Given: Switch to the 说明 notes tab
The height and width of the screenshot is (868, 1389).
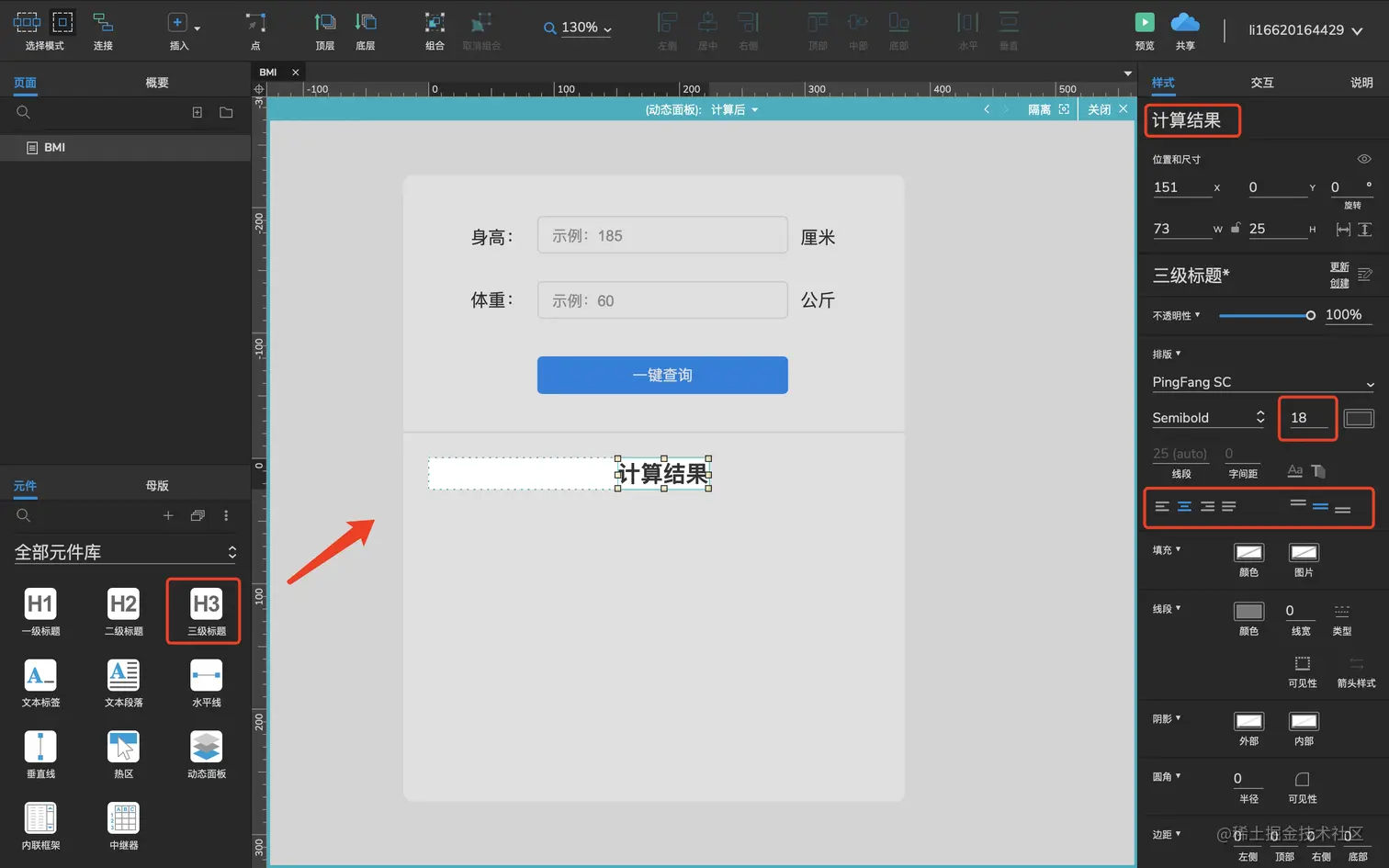Looking at the screenshot, I should (1361, 83).
